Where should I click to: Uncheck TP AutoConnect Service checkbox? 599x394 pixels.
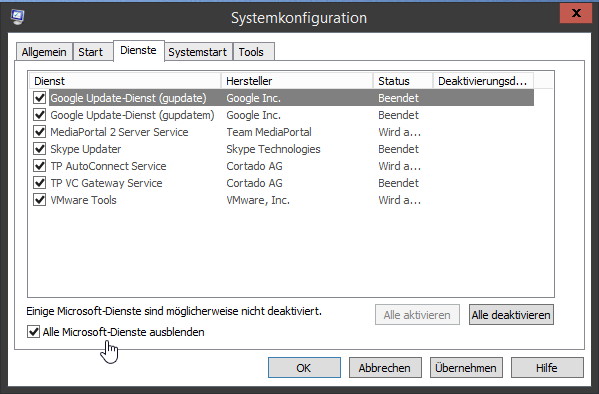point(39,166)
